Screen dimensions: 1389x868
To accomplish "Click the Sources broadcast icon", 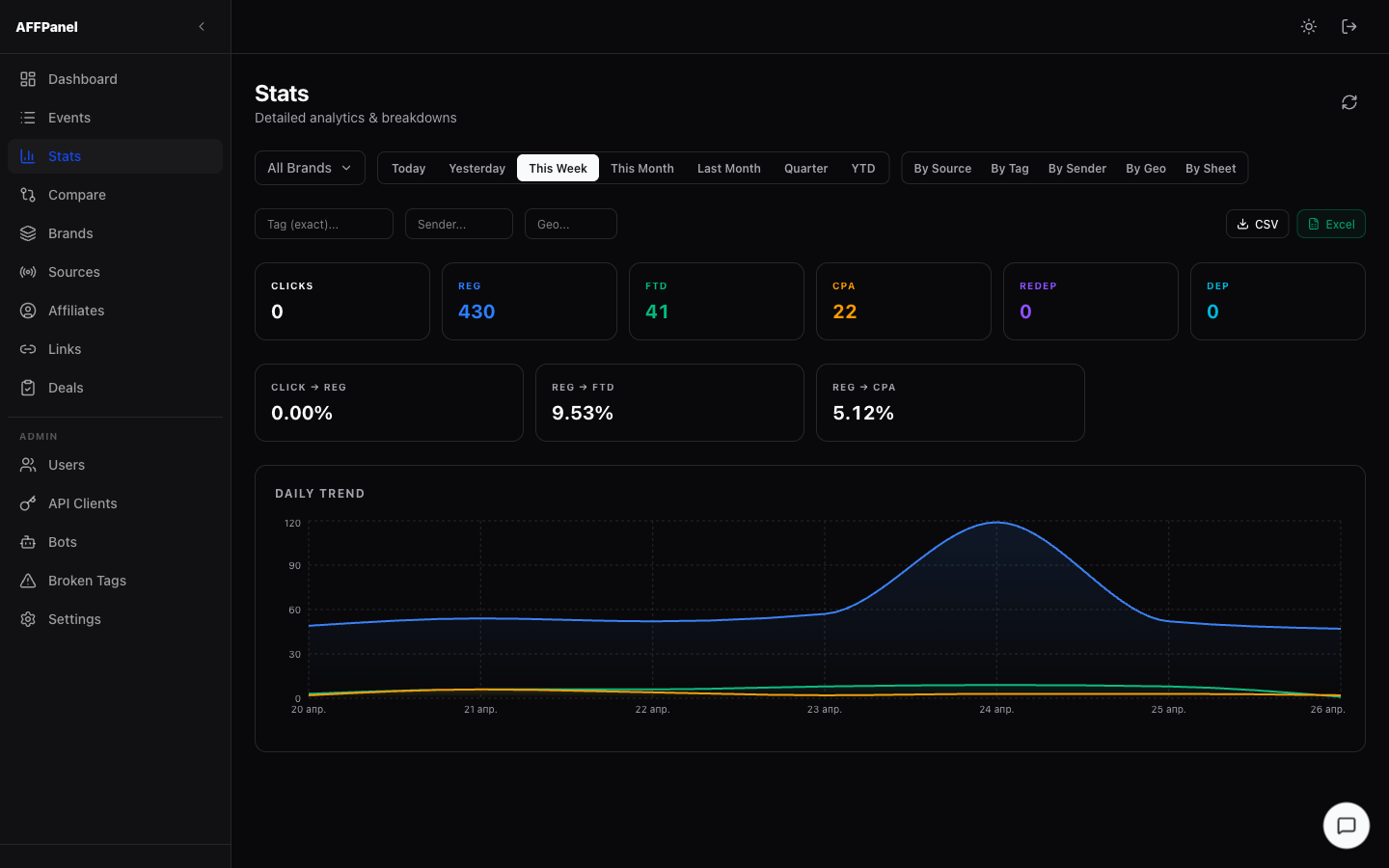I will point(27,271).
